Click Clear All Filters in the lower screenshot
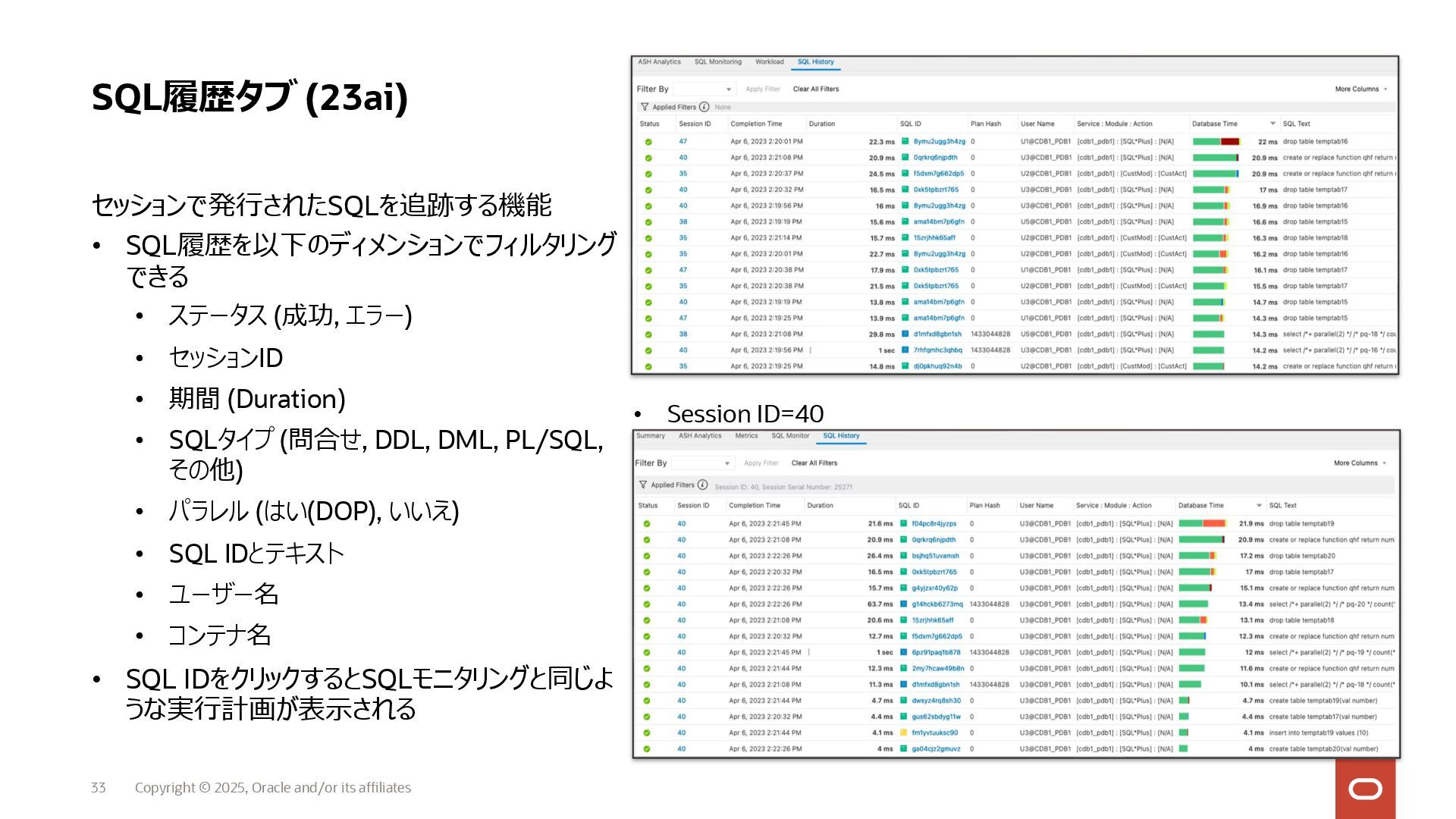This screenshot has width=1456, height=819. point(814,463)
